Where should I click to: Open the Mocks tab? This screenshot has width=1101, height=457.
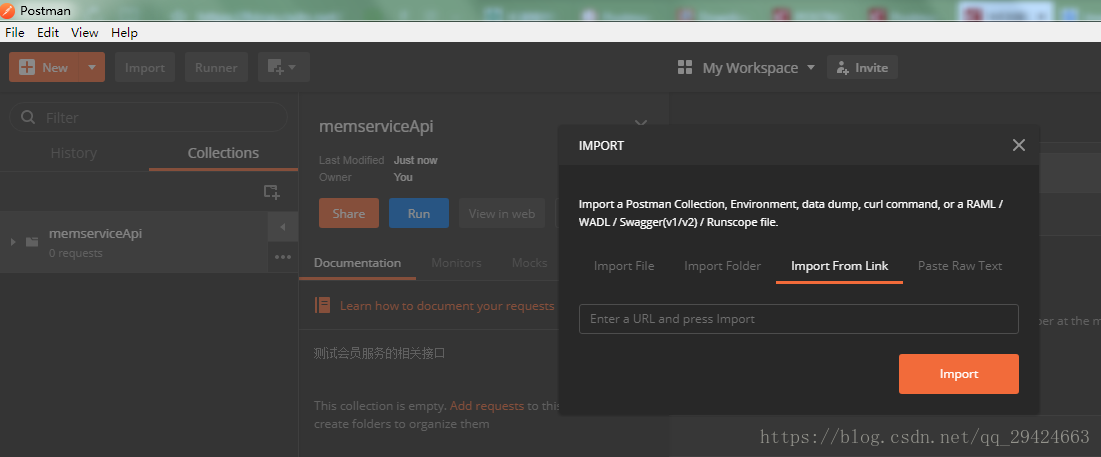(529, 263)
